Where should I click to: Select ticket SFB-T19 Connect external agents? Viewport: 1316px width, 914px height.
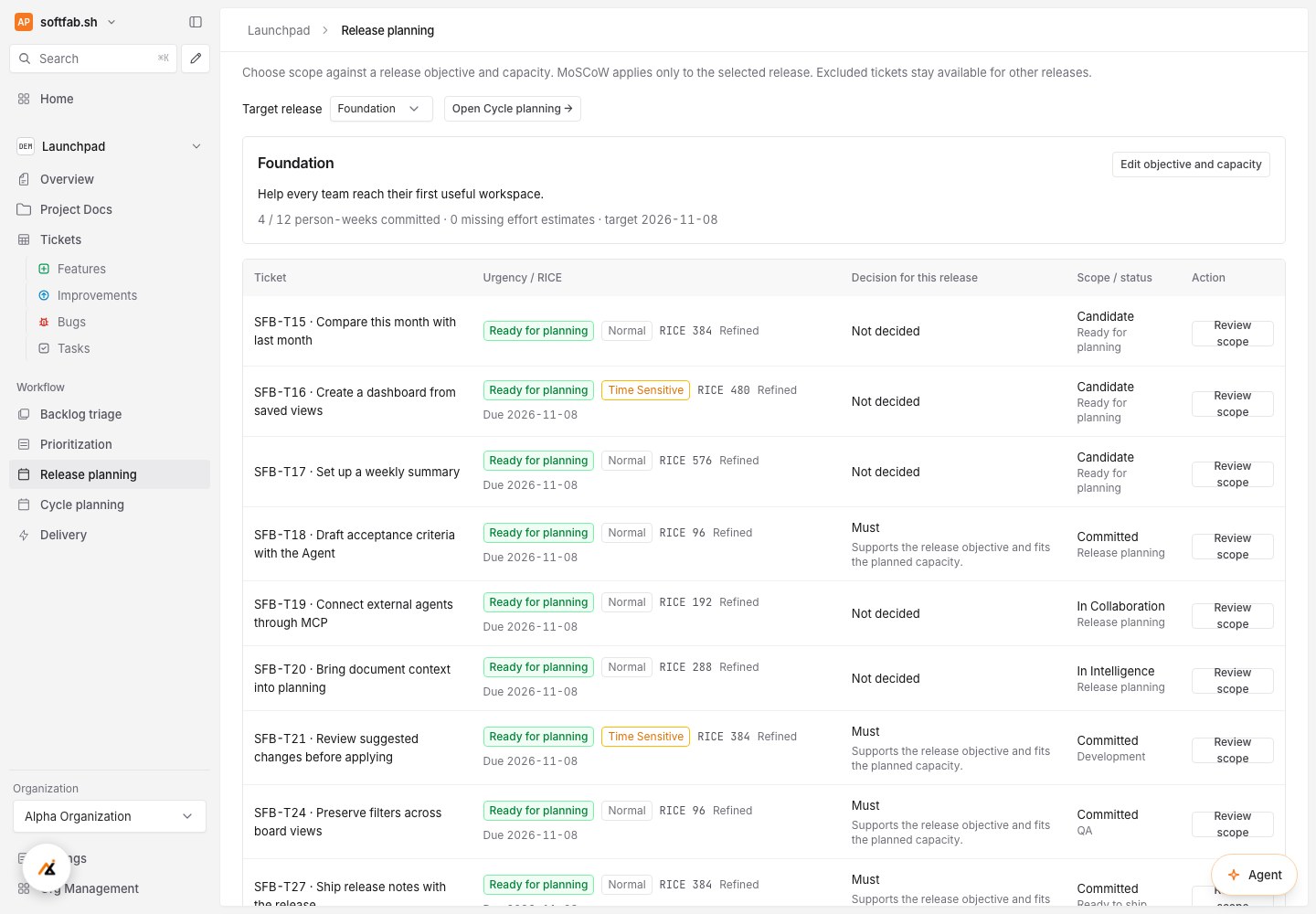pyautogui.click(x=354, y=613)
